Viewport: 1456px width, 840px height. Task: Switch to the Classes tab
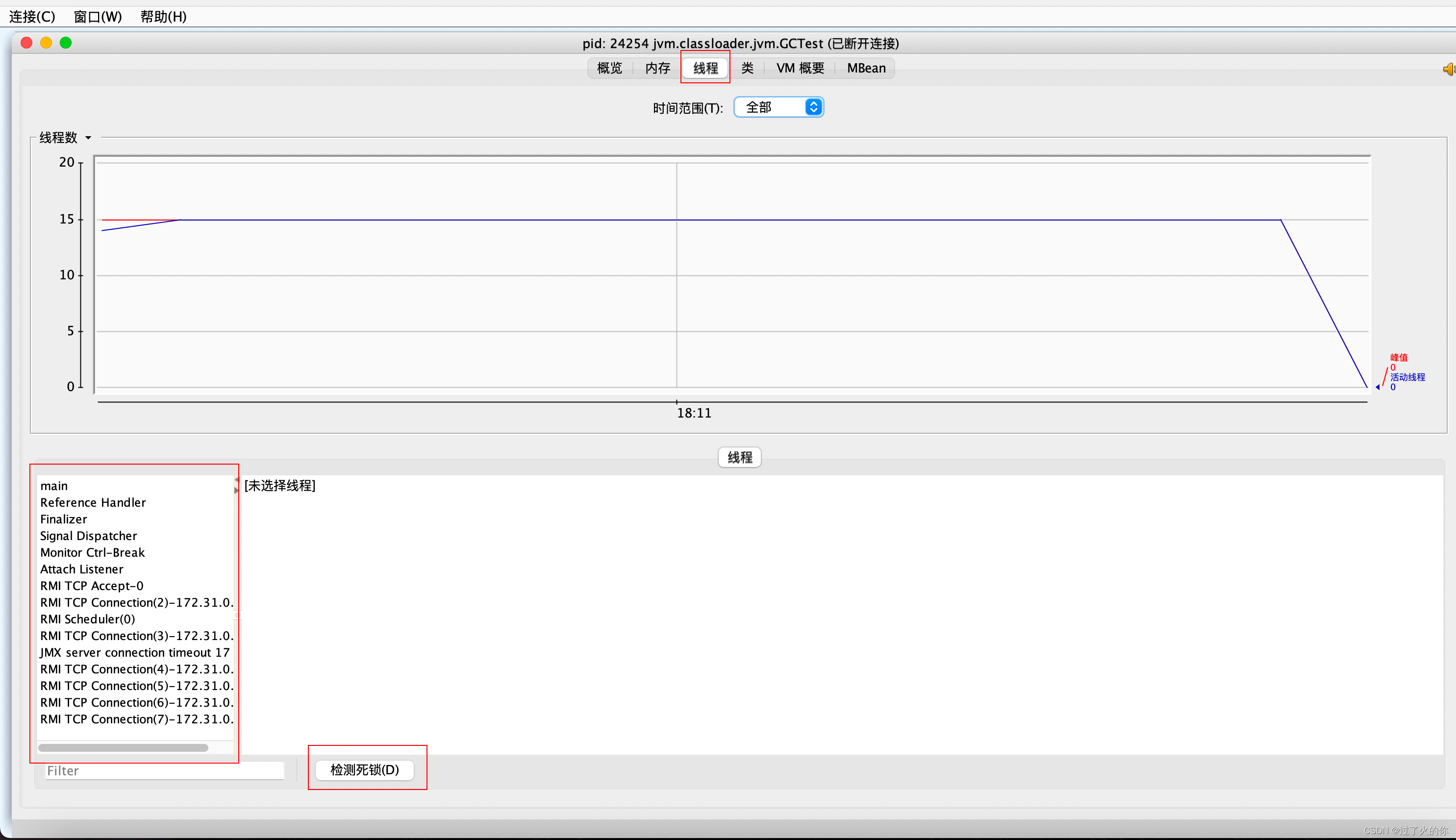click(x=747, y=68)
